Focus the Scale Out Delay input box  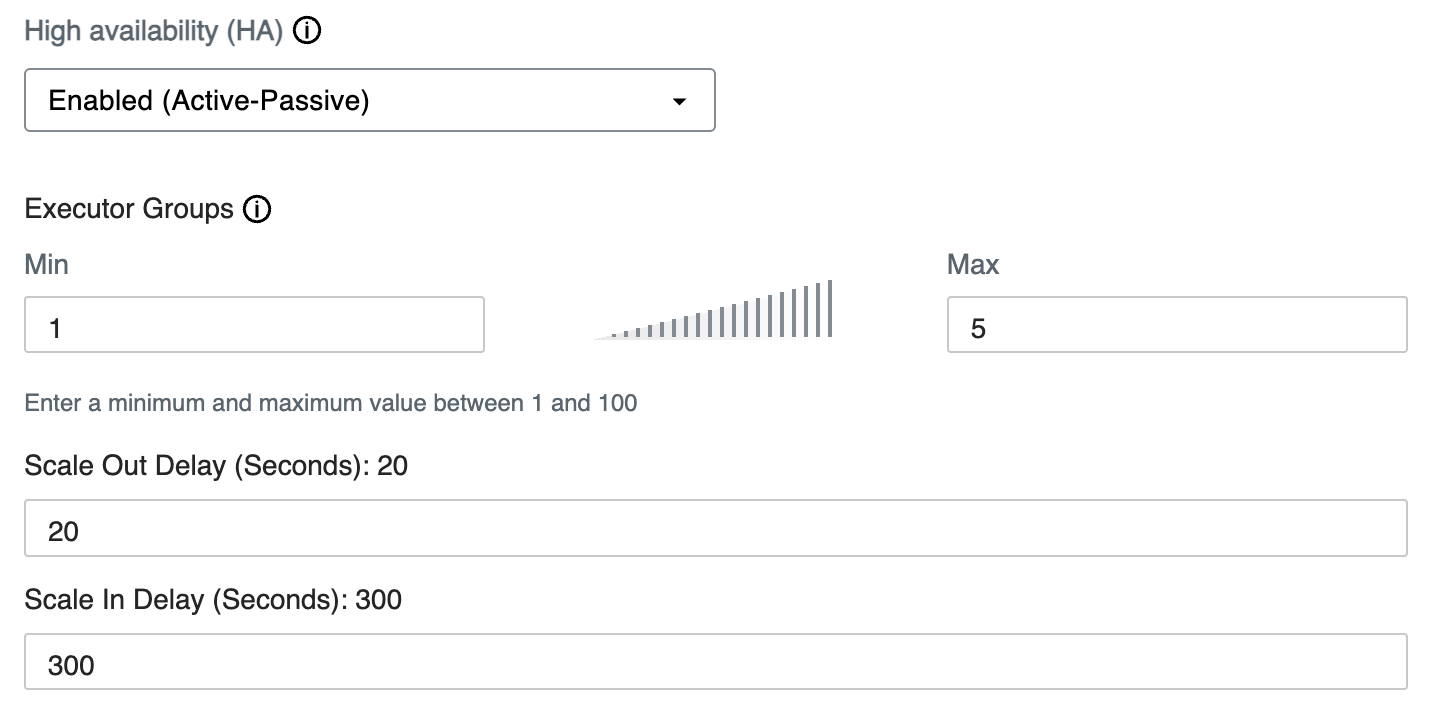(715, 529)
